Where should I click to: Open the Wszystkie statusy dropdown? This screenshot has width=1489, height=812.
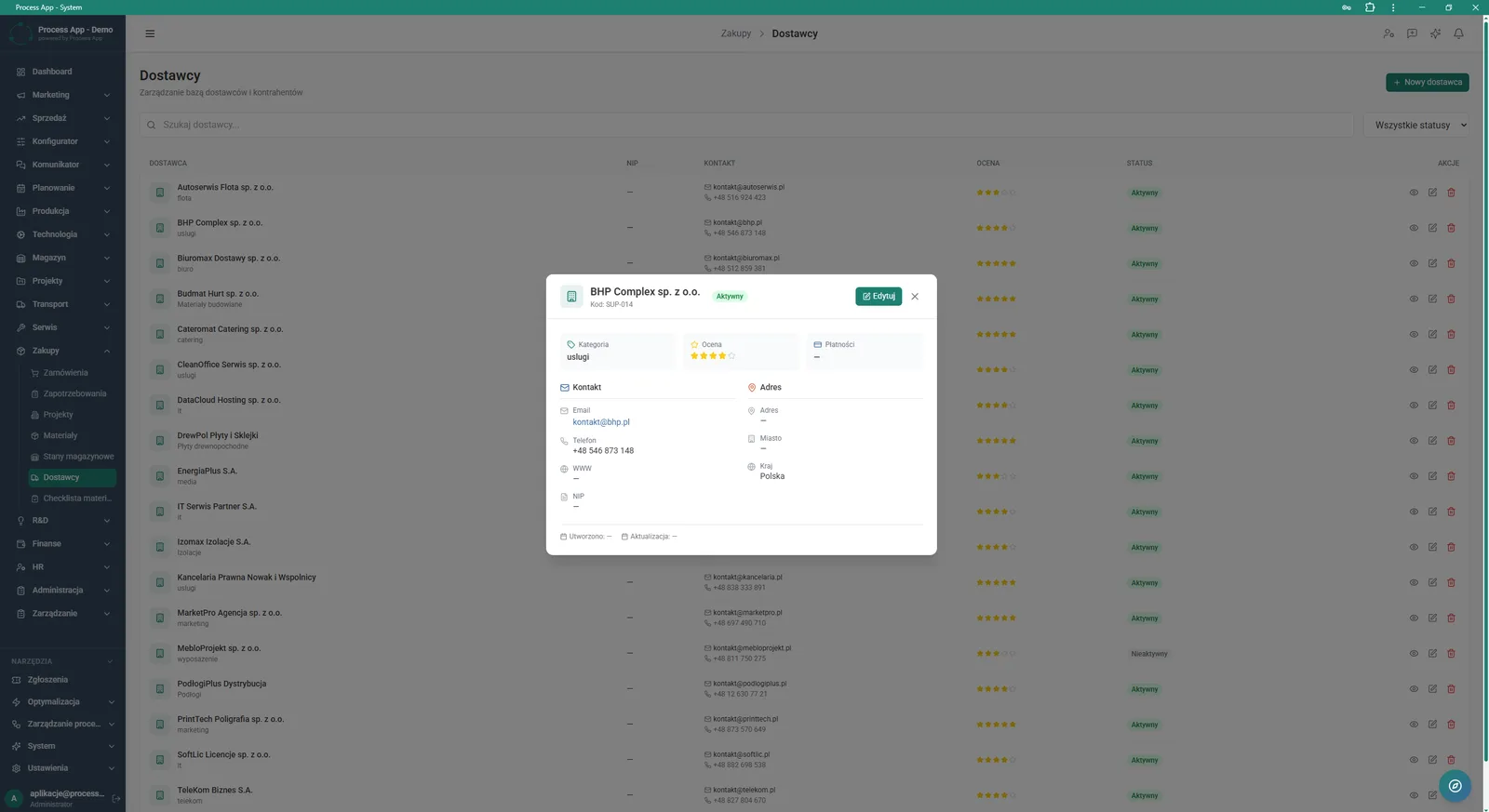click(x=1416, y=125)
